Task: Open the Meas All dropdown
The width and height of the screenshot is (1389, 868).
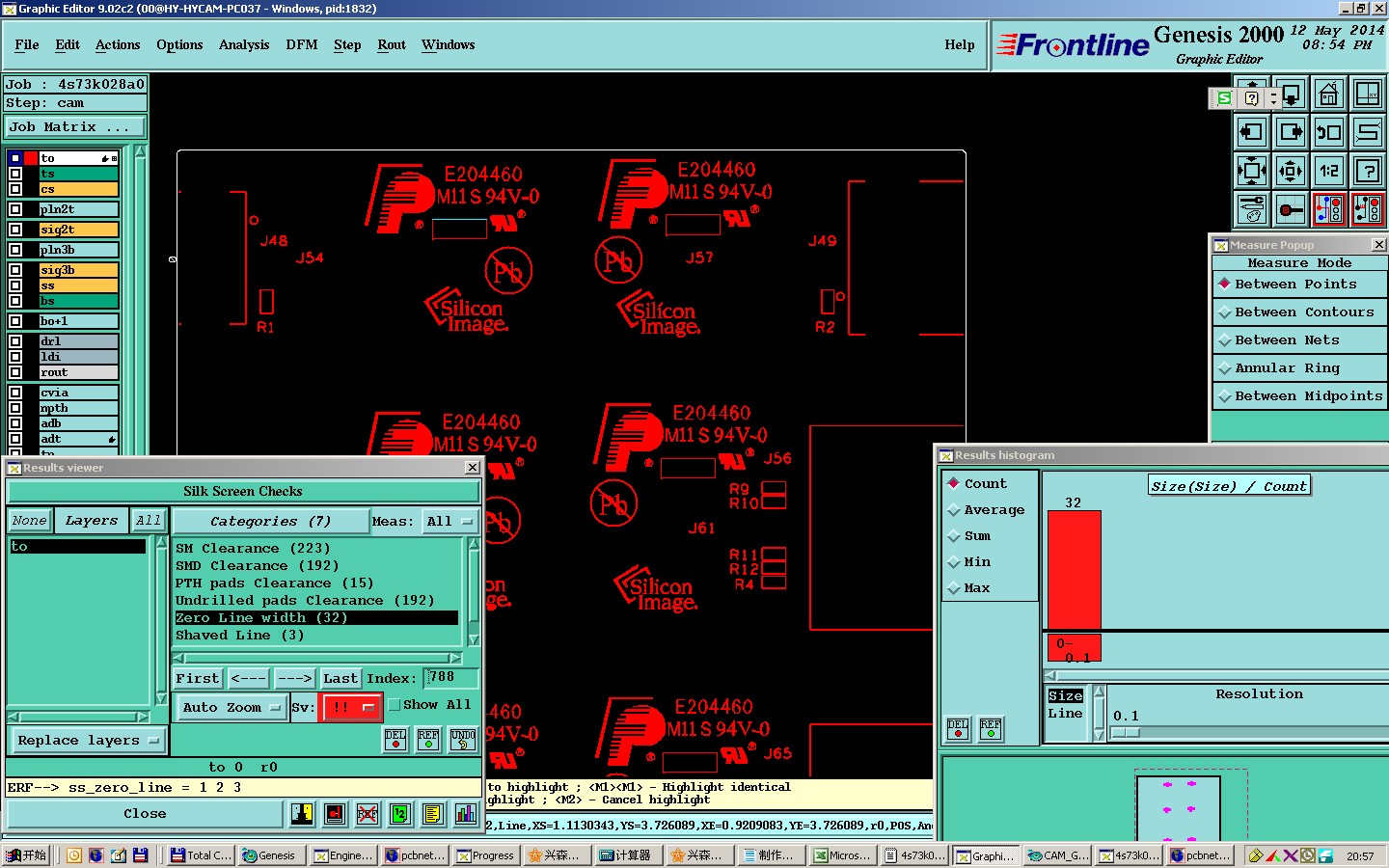Action: click(449, 522)
